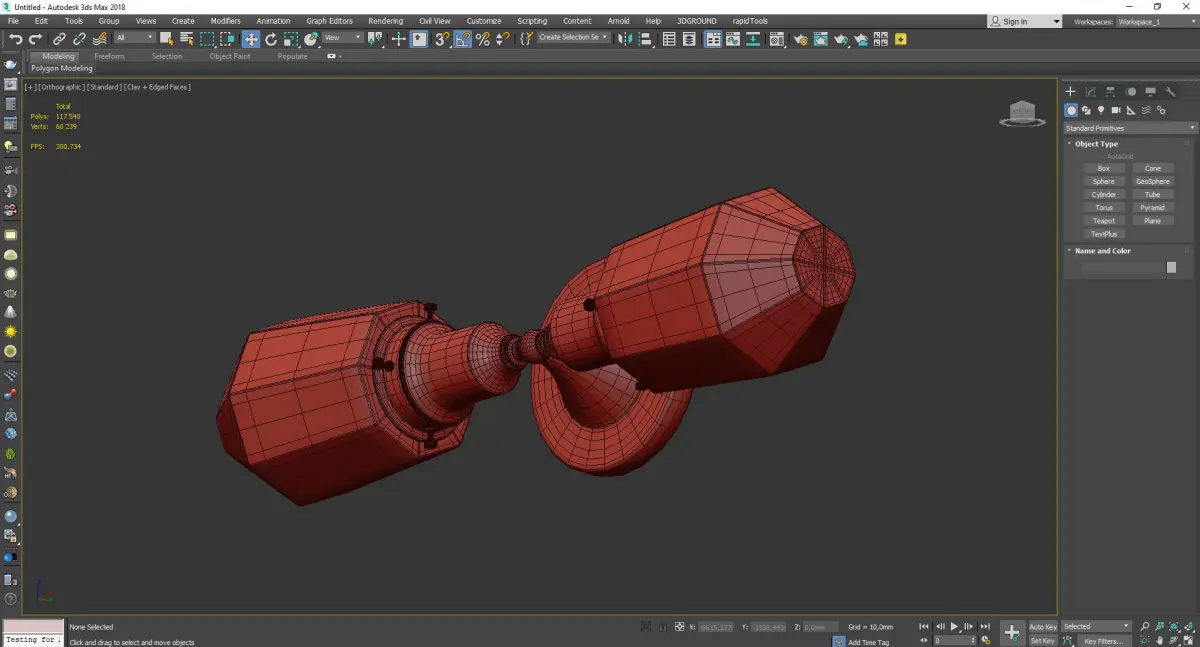Open the Selected key filter dropdown
Image resolution: width=1200 pixels, height=647 pixels.
tap(1095, 627)
